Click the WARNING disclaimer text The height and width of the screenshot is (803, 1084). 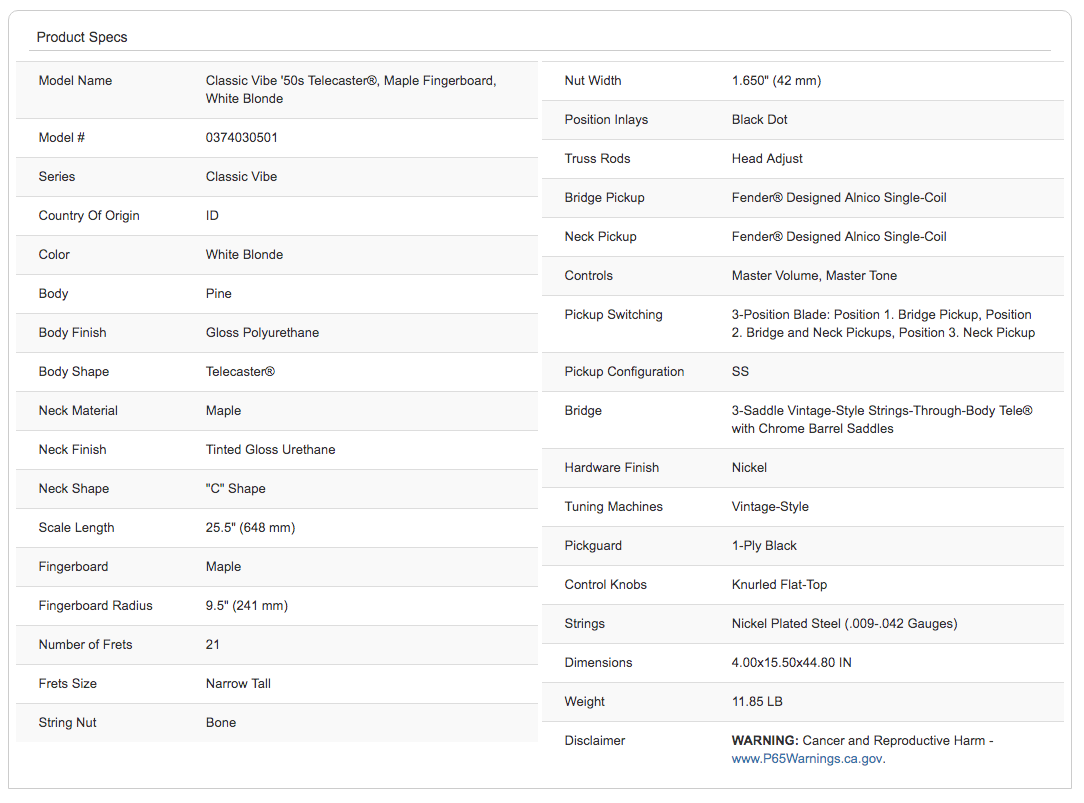[862, 741]
